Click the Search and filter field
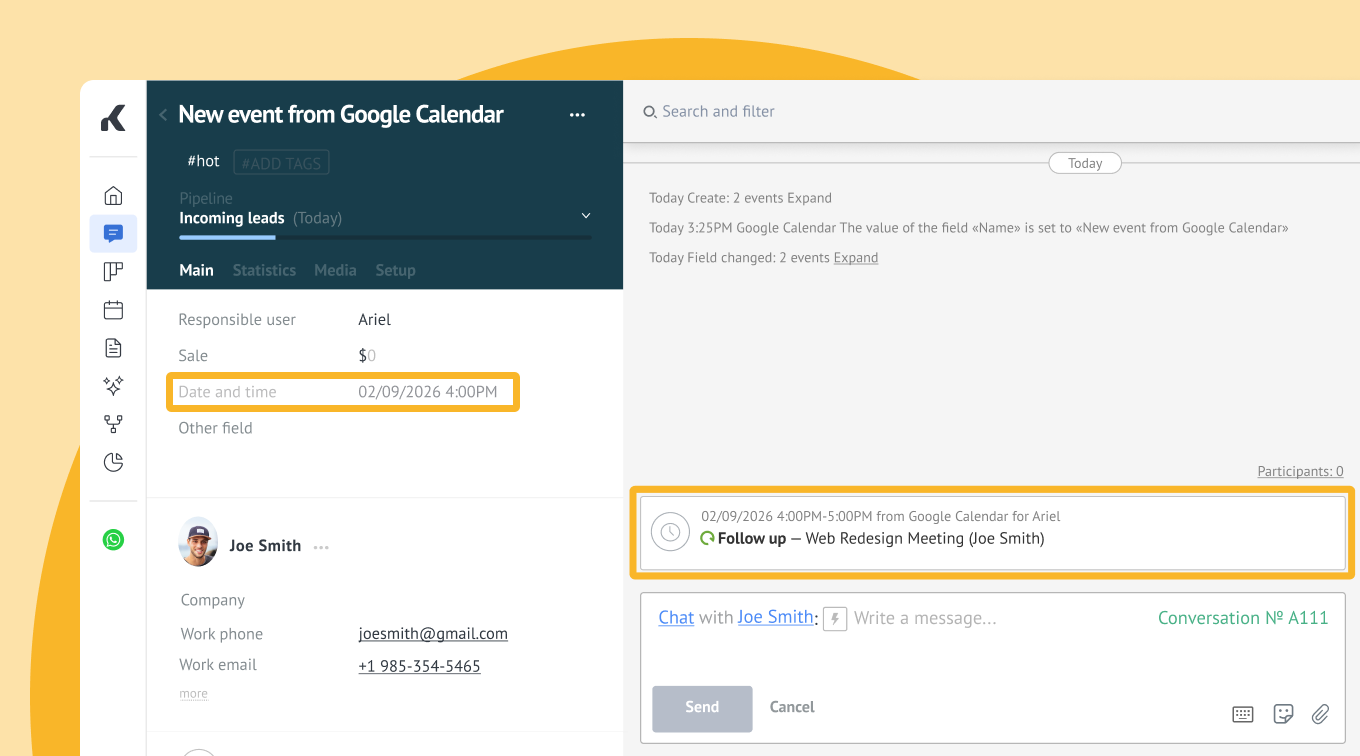 click(x=718, y=112)
